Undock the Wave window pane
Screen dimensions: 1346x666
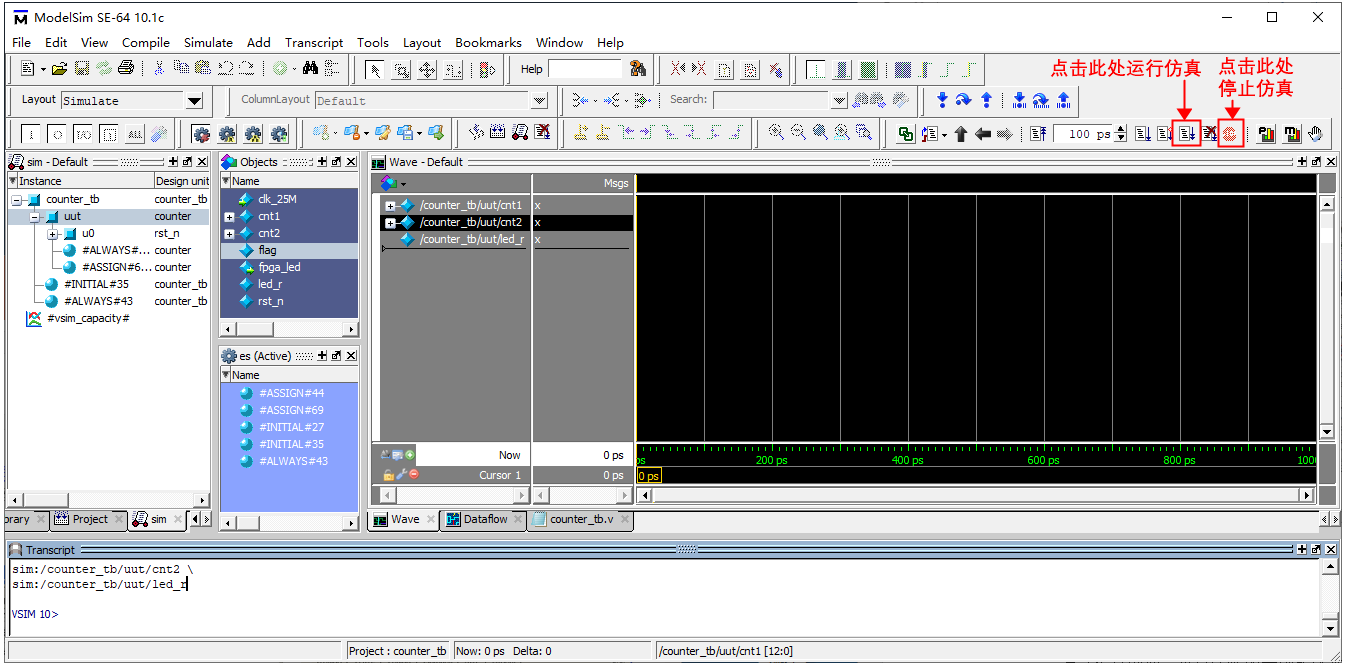(1316, 162)
